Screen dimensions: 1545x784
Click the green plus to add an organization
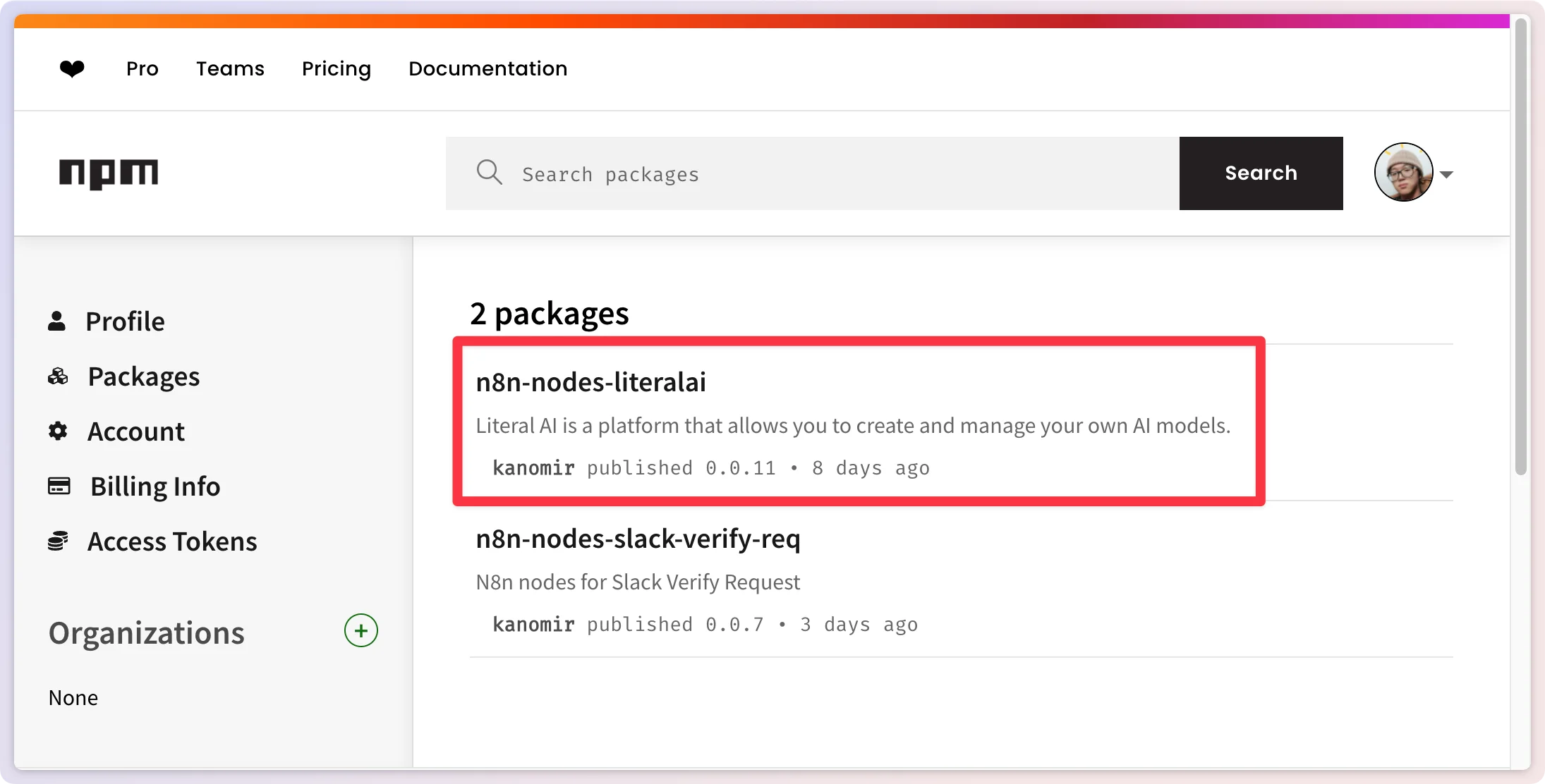click(x=360, y=630)
